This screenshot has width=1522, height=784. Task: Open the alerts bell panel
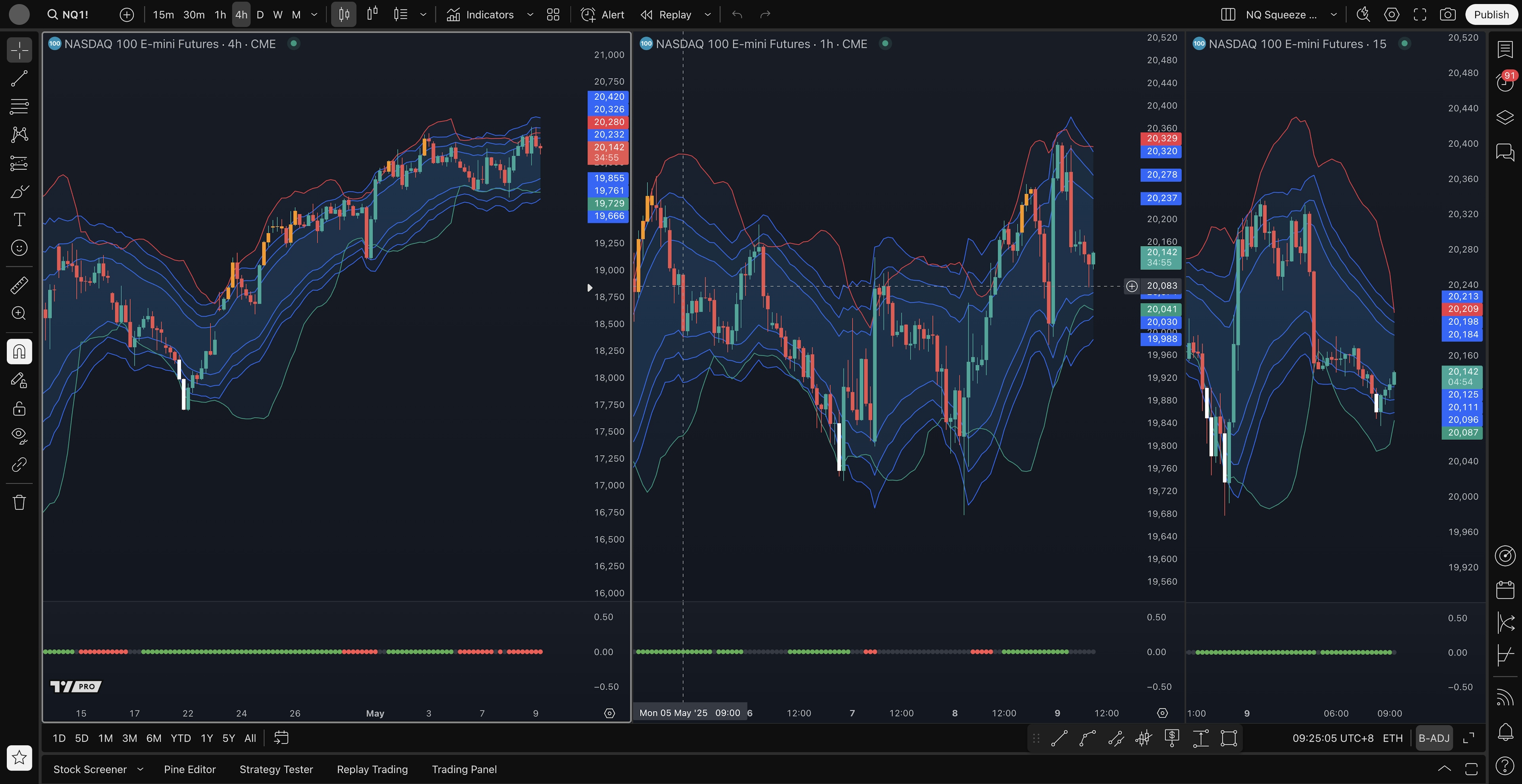(x=1505, y=732)
